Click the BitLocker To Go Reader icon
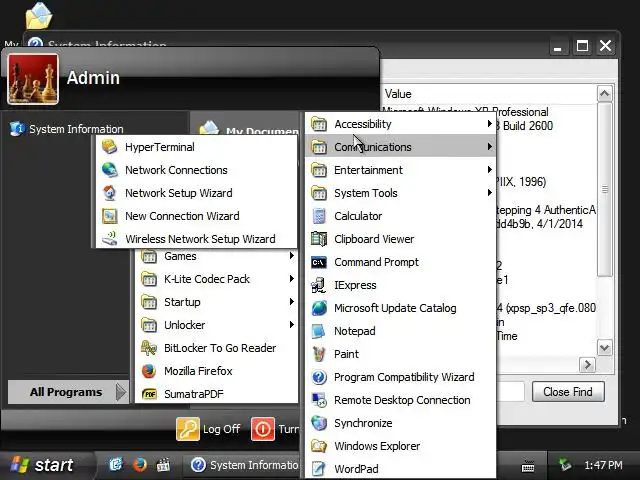Viewport: 640px width, 480px height. [149, 348]
